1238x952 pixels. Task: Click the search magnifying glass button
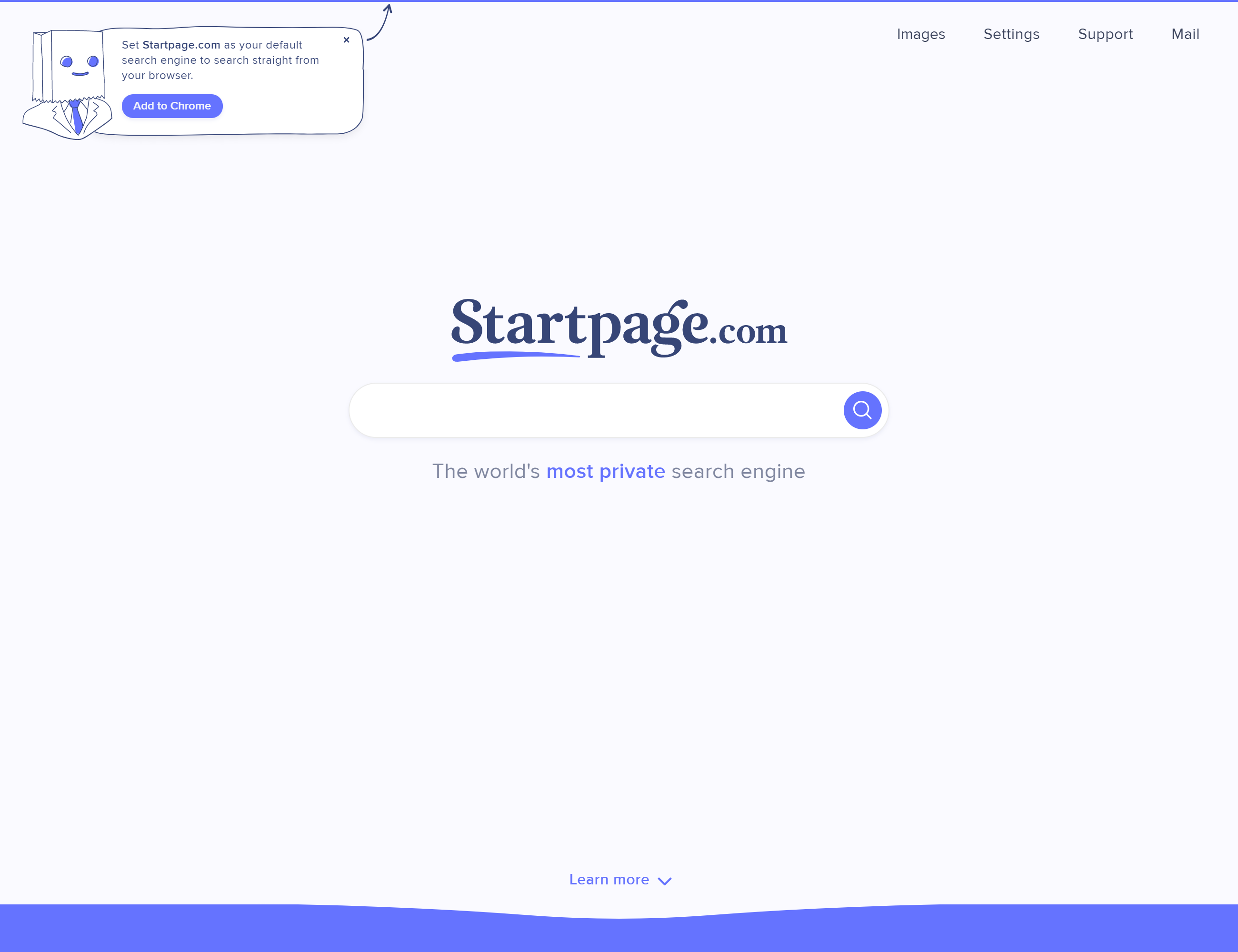pos(862,410)
